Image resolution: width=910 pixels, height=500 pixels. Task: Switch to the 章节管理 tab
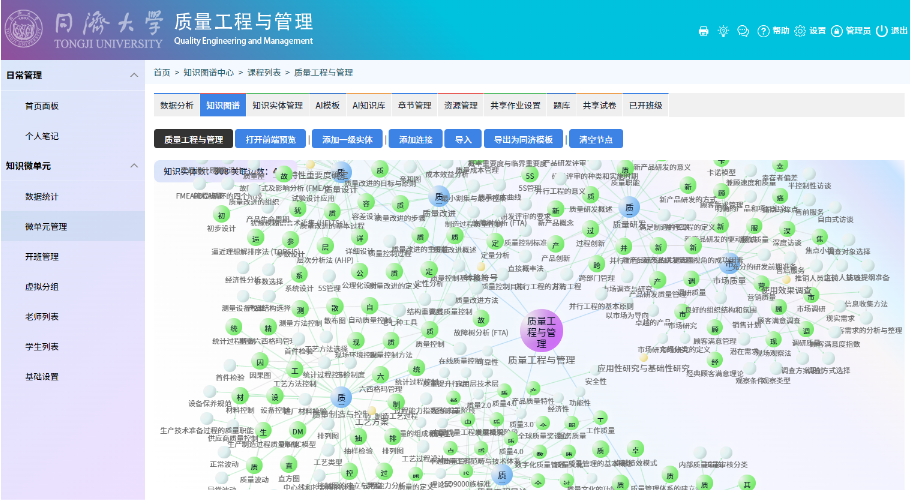click(414, 105)
